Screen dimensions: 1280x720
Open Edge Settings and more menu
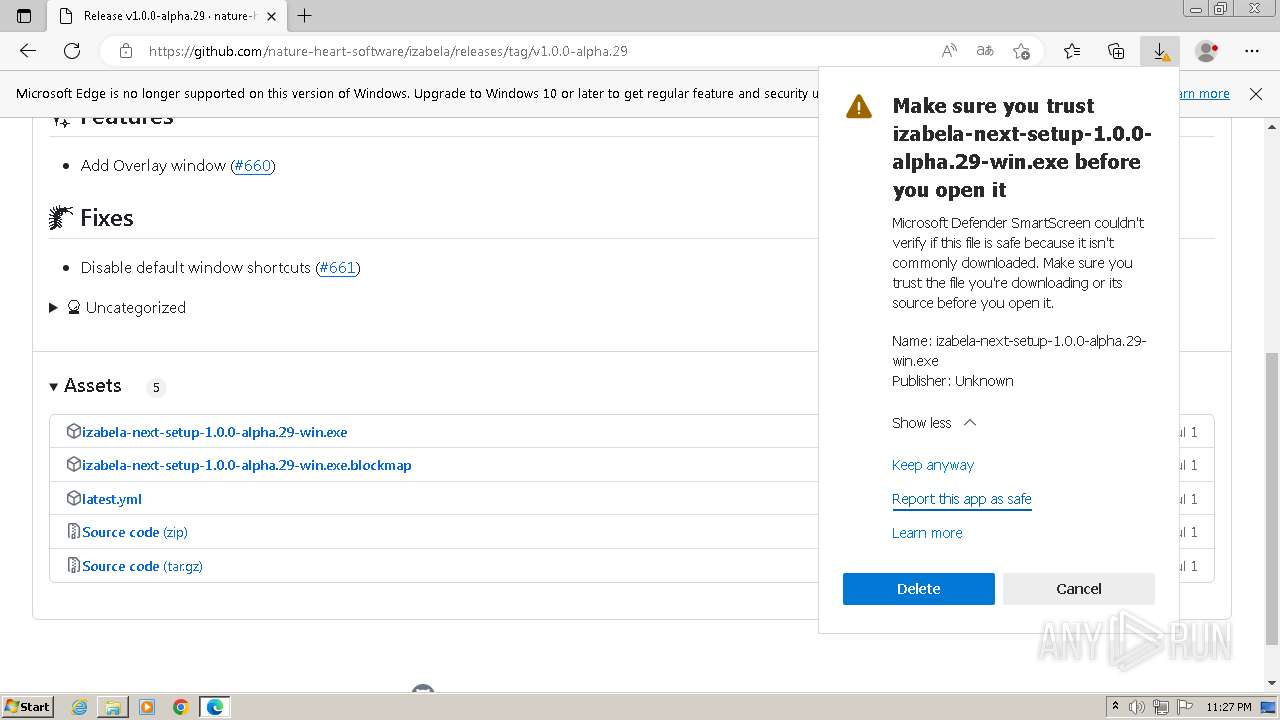(x=1252, y=51)
